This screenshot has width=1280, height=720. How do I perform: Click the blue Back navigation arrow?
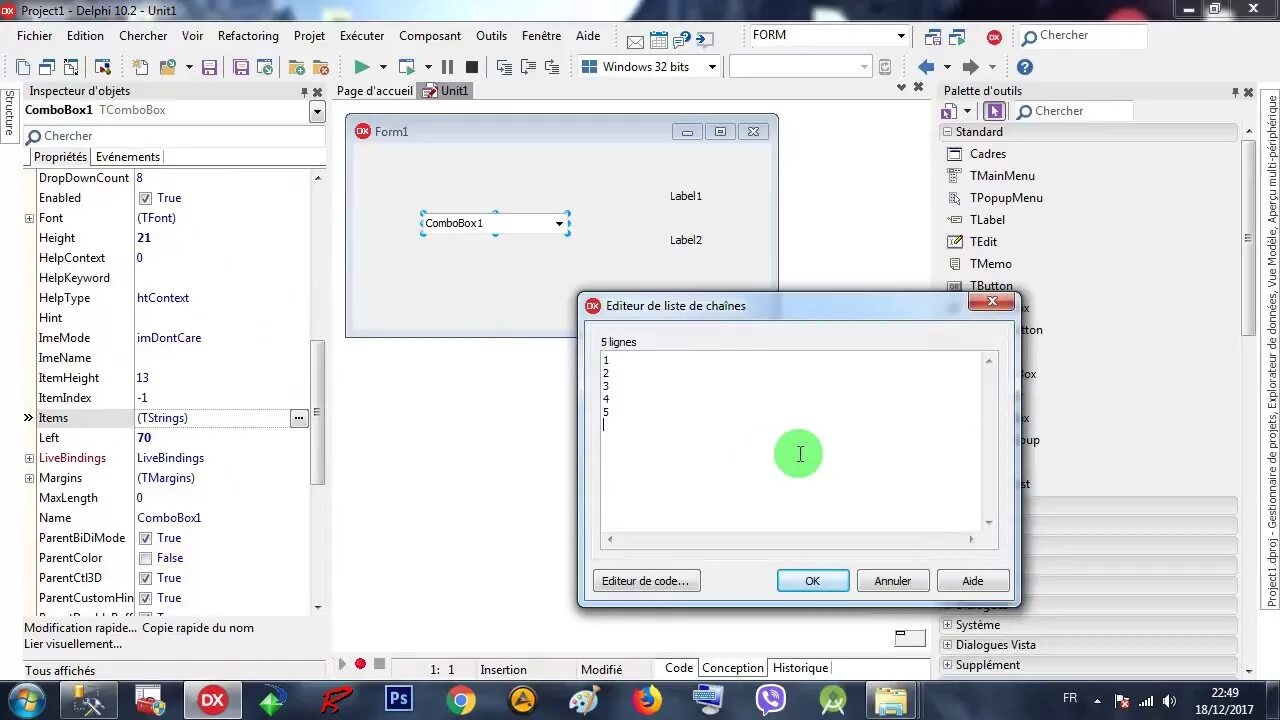pos(926,67)
